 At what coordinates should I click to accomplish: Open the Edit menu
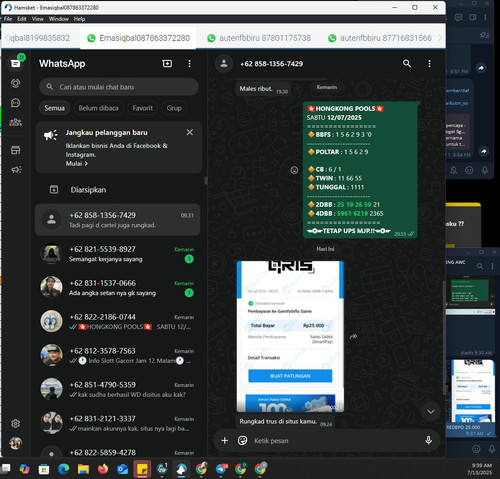point(22,19)
